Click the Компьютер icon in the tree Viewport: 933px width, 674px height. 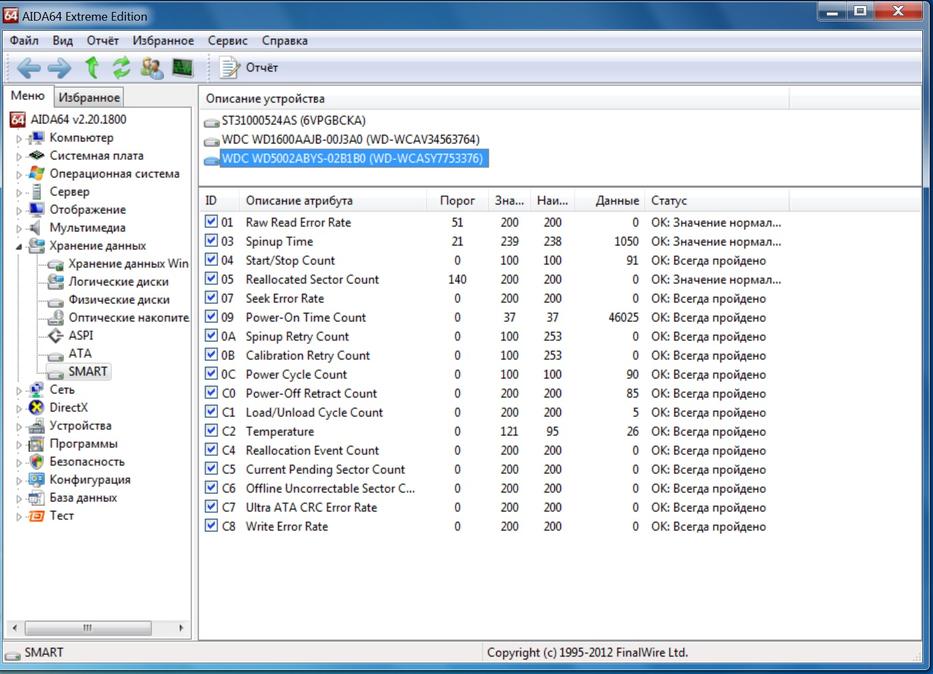click(37, 138)
